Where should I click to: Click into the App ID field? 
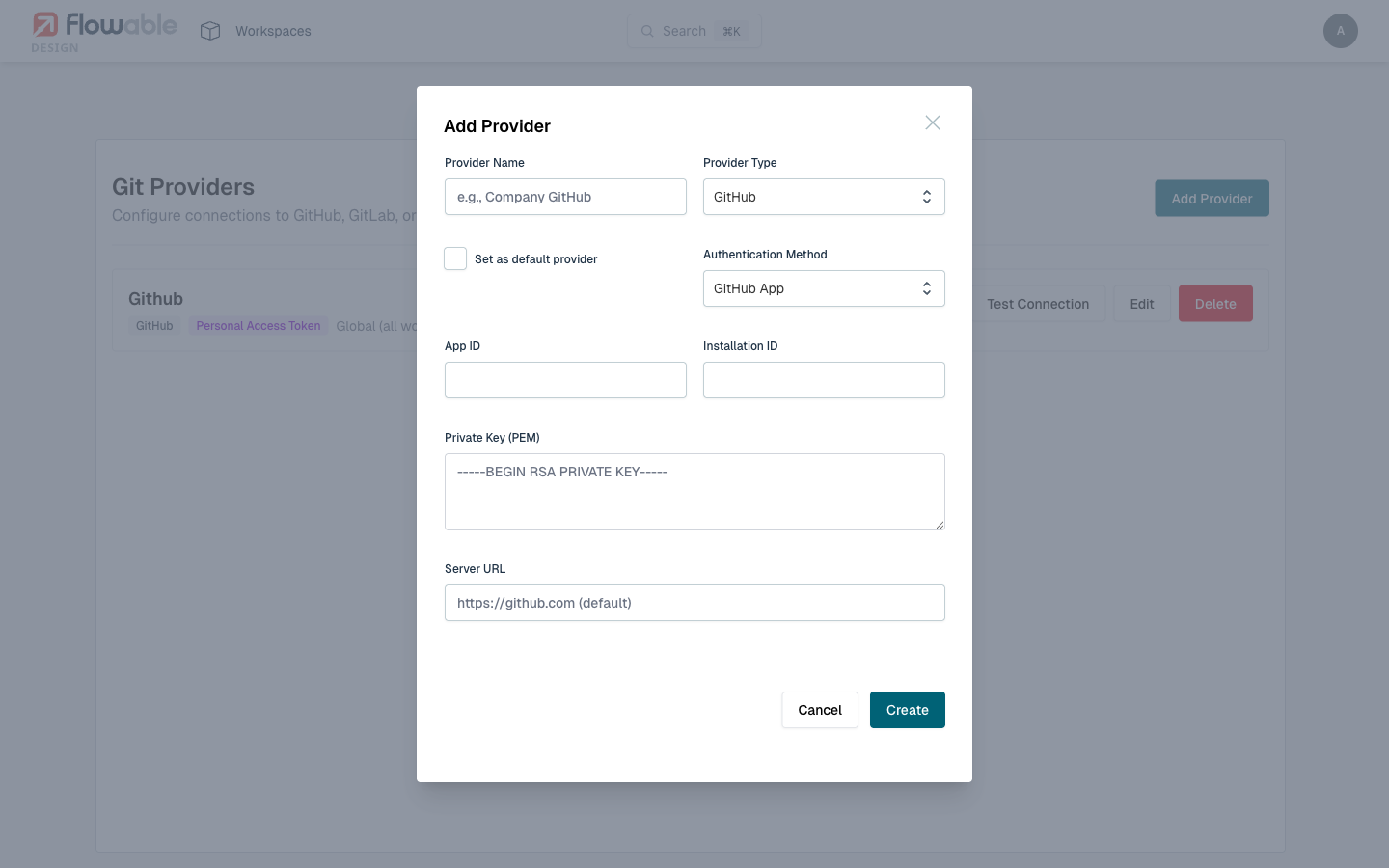click(x=565, y=380)
